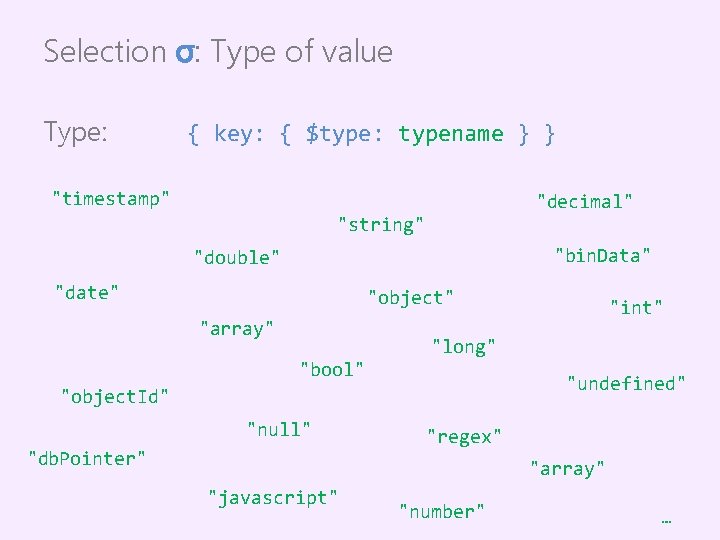Select the "javascript" type label
This screenshot has width=720, height=540.
272,497
